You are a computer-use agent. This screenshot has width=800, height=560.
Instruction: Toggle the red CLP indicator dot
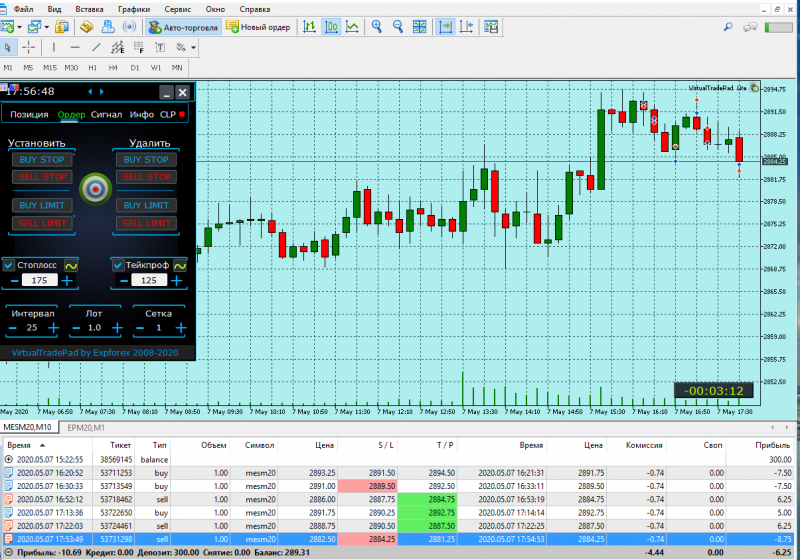tap(182, 114)
